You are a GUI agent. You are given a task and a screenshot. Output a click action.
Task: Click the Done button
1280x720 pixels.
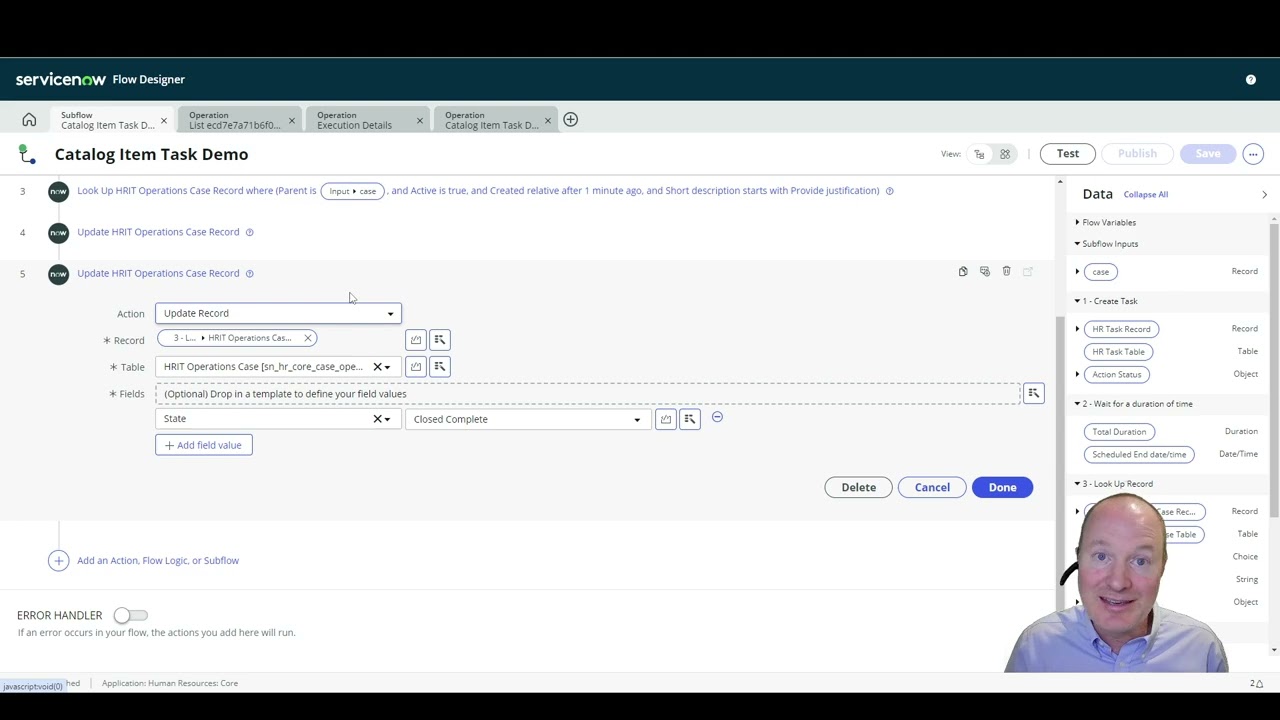click(1002, 487)
